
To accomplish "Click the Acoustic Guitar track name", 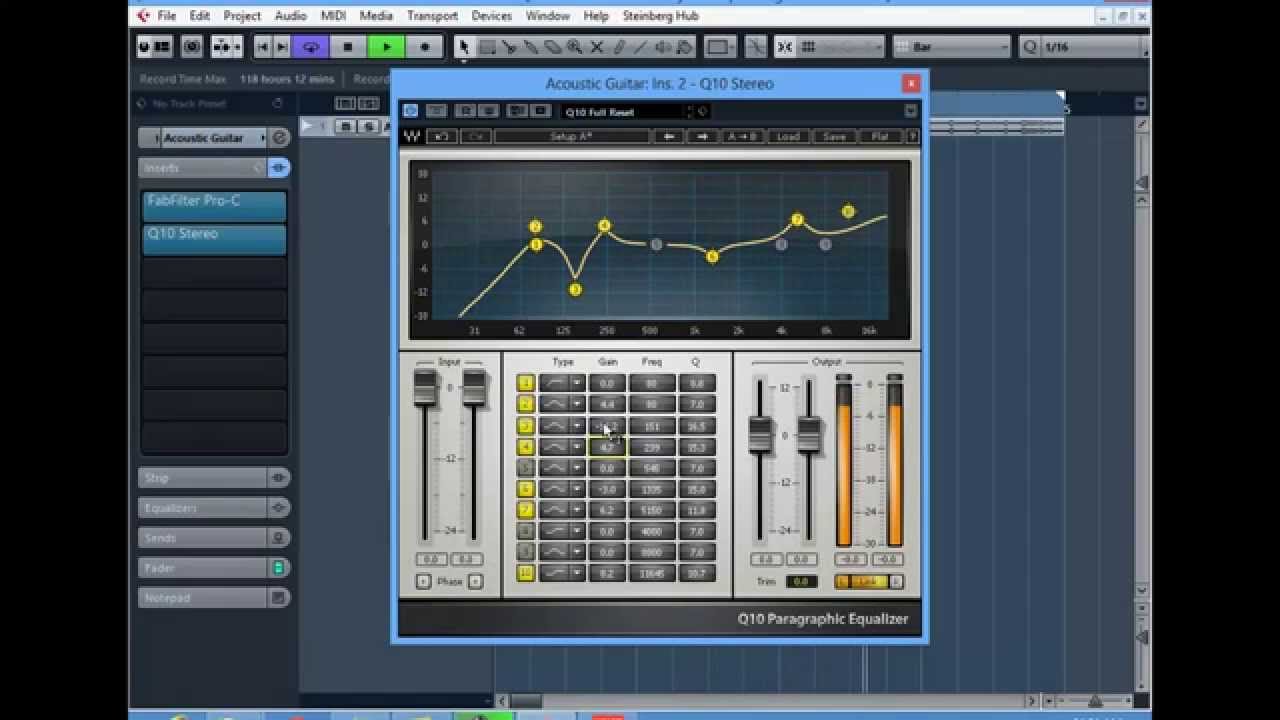I will point(204,138).
